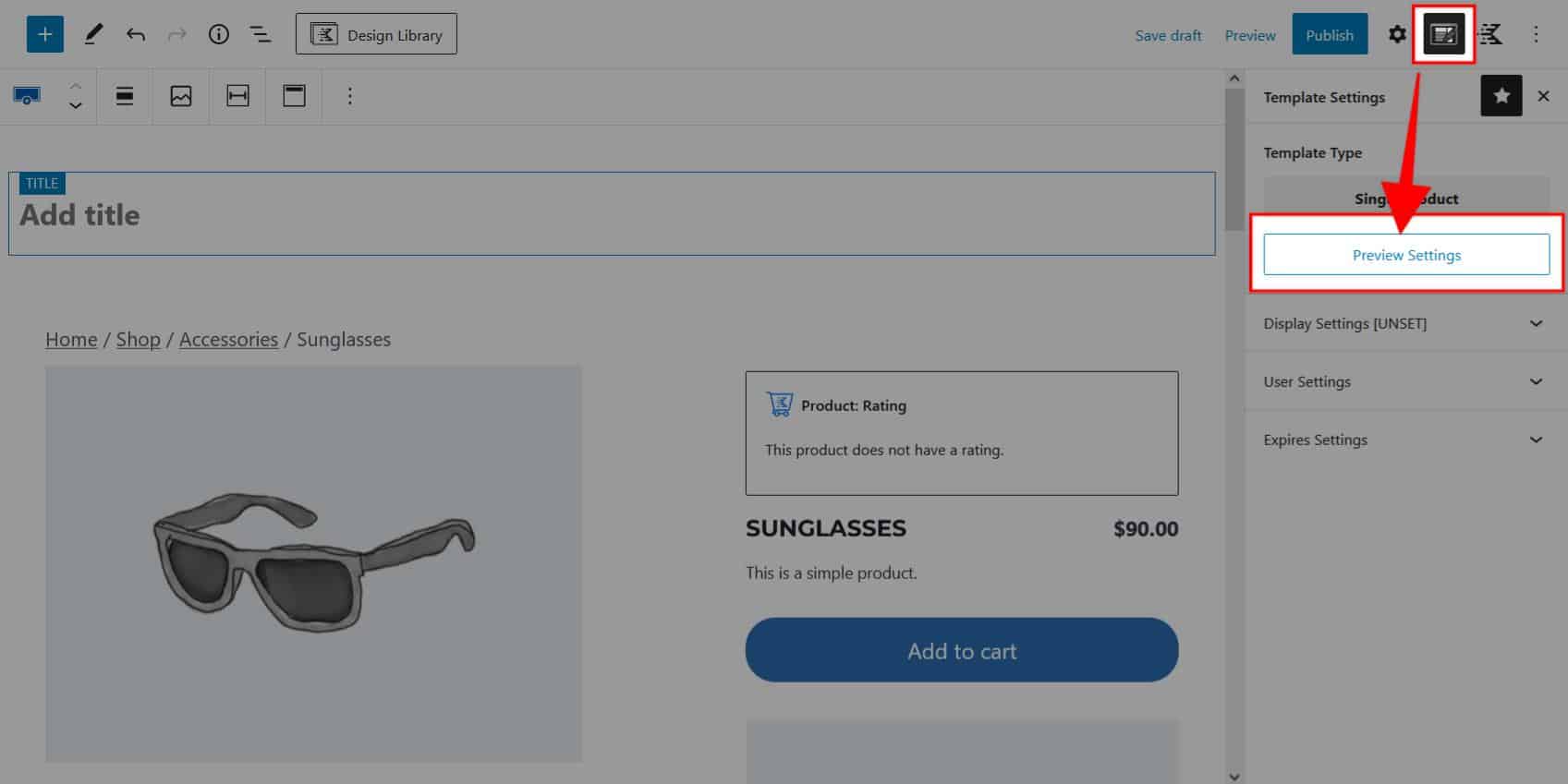The image size is (1568, 784).
Task: Expand the Expires Settings section
Action: (x=1536, y=440)
